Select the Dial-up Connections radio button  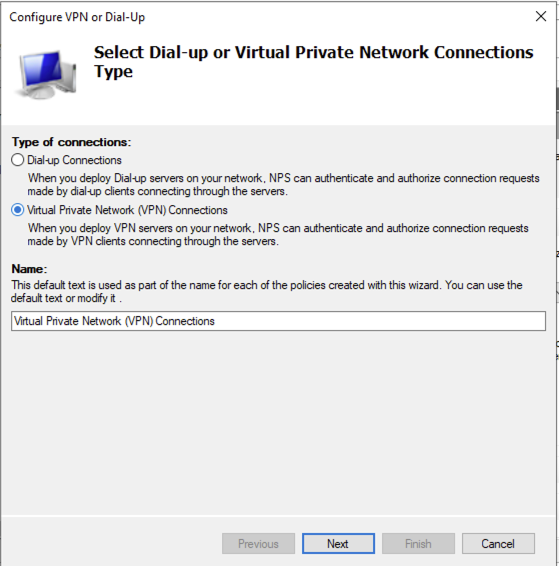tap(17, 160)
